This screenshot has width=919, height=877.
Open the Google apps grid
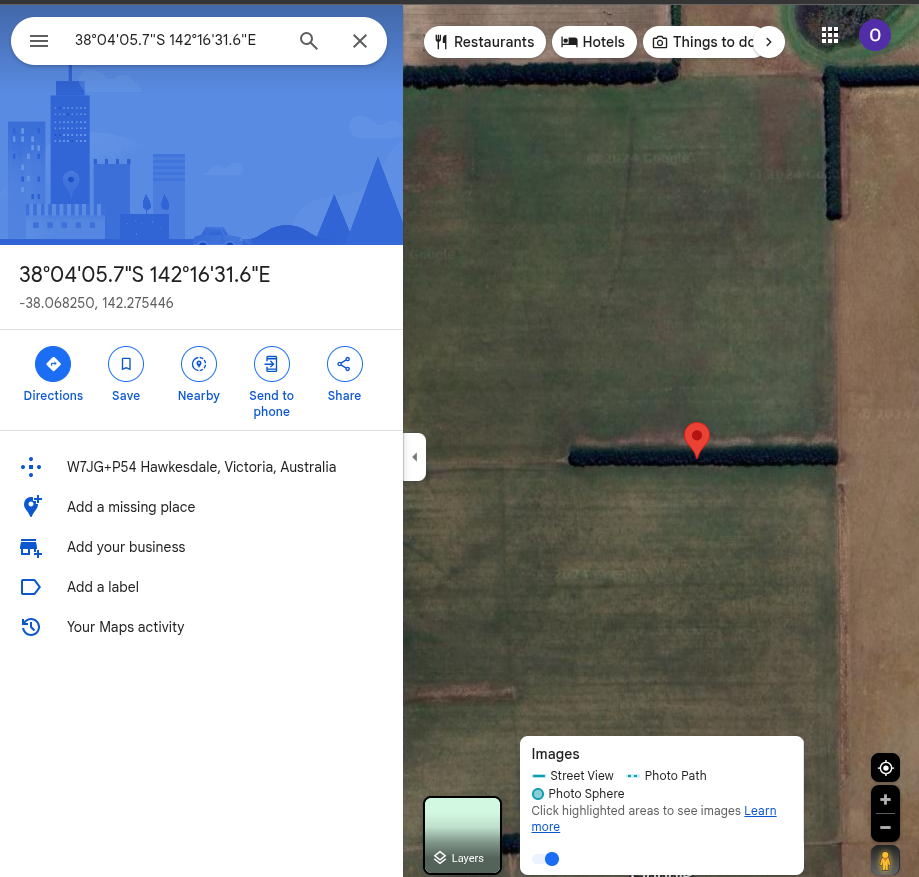[829, 35]
